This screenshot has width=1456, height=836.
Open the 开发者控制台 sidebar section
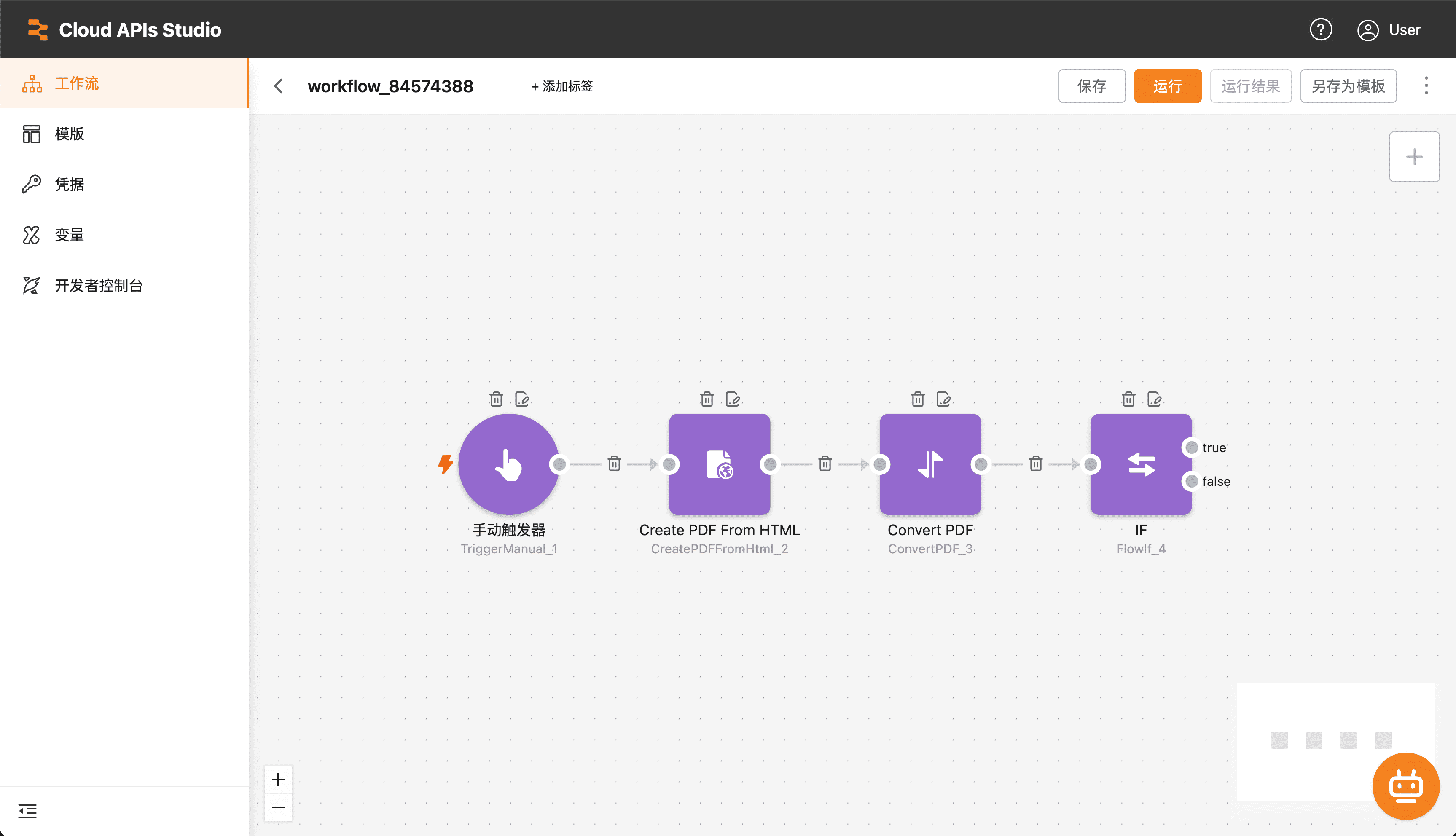(x=124, y=285)
